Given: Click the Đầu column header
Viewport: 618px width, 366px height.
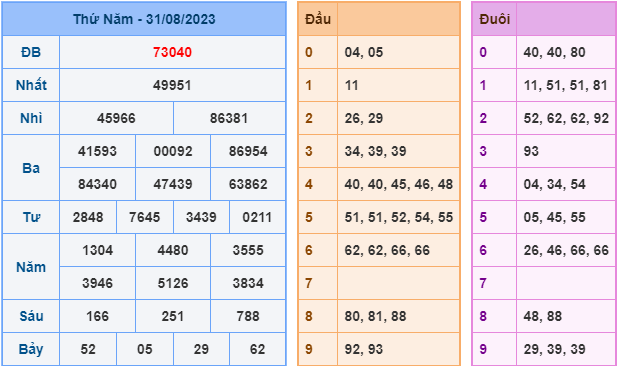Looking at the screenshot, I should (318, 19).
